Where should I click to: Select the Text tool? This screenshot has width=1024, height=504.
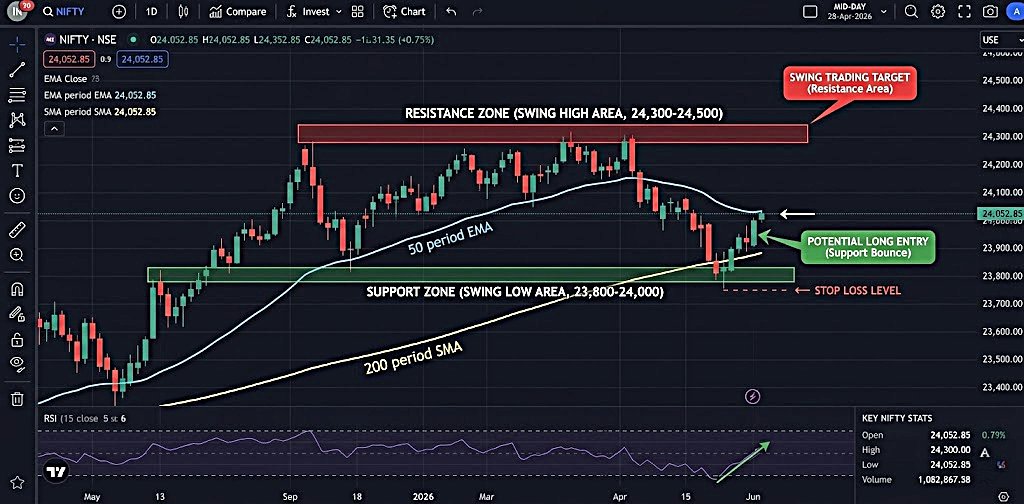[18, 171]
